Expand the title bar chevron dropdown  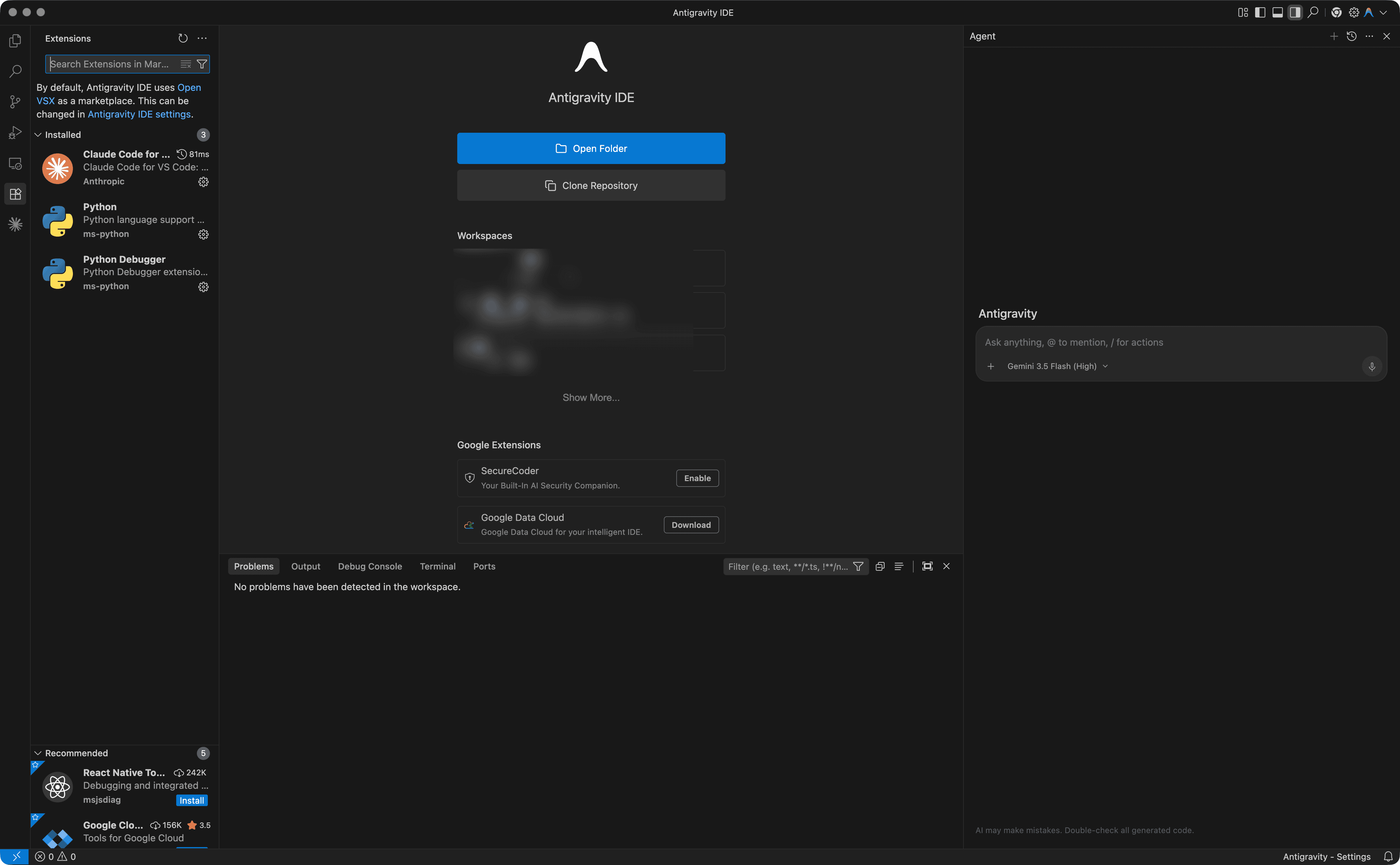[1384, 12]
